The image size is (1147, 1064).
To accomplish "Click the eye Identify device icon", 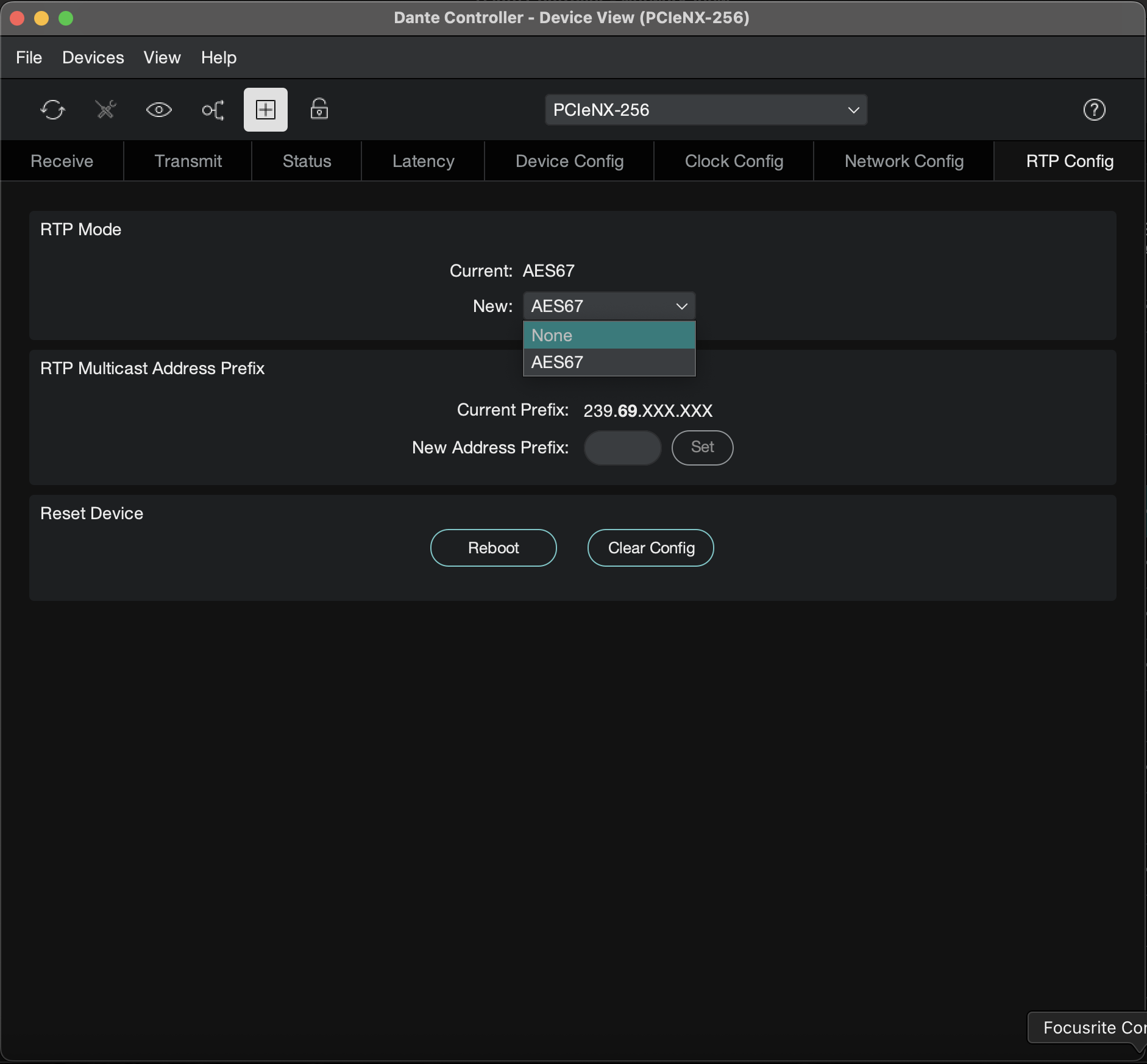I will click(x=159, y=110).
